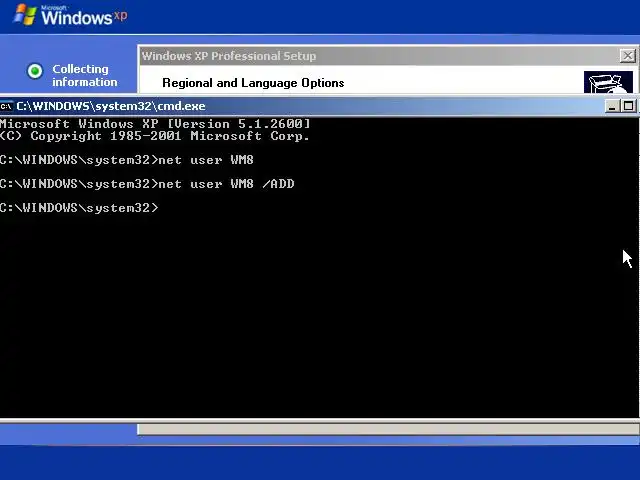Screen dimensions: 640x480
Task: Maximize the cmd.exe window
Action: [x=628, y=107]
